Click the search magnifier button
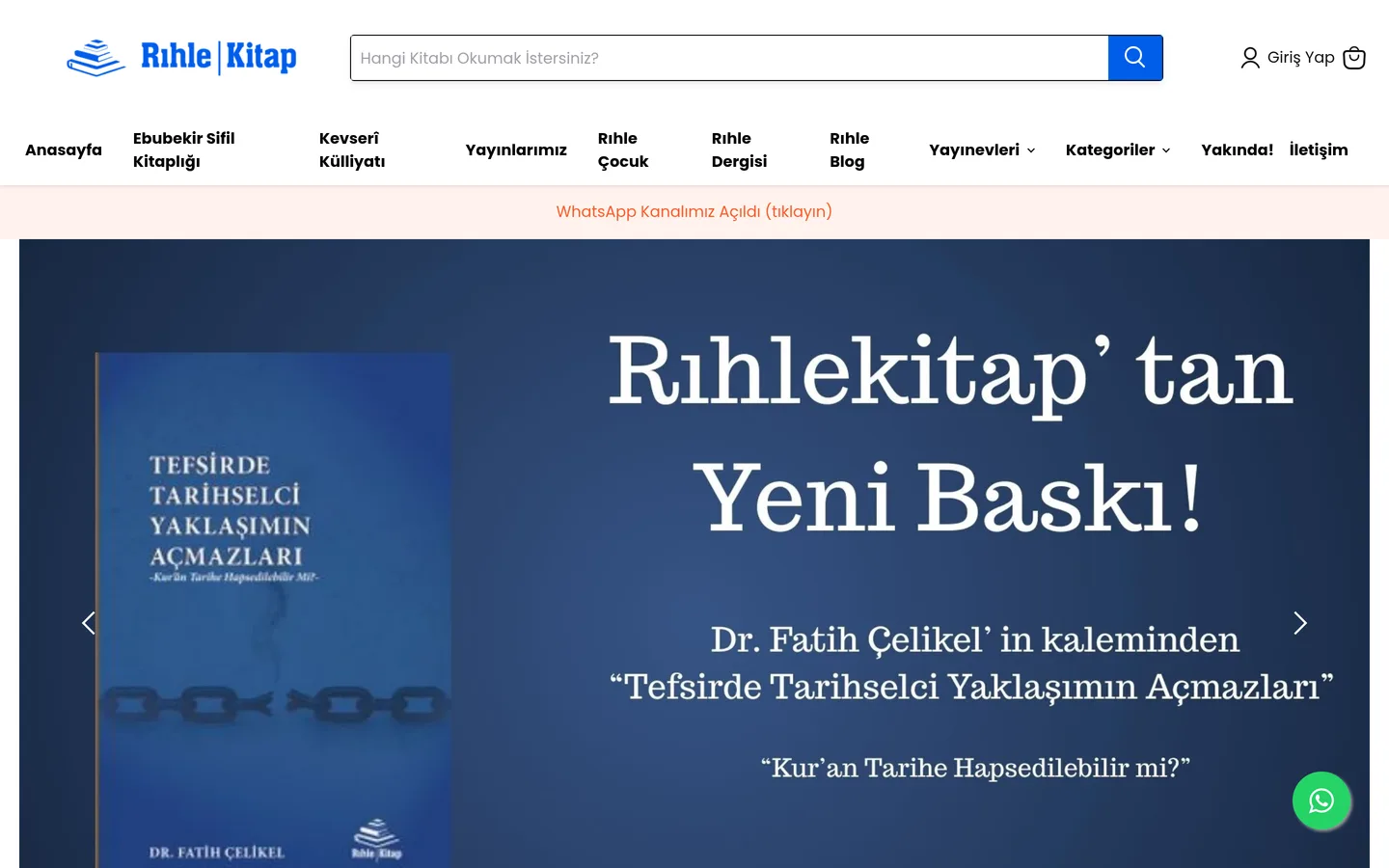The image size is (1389, 868). [1135, 58]
